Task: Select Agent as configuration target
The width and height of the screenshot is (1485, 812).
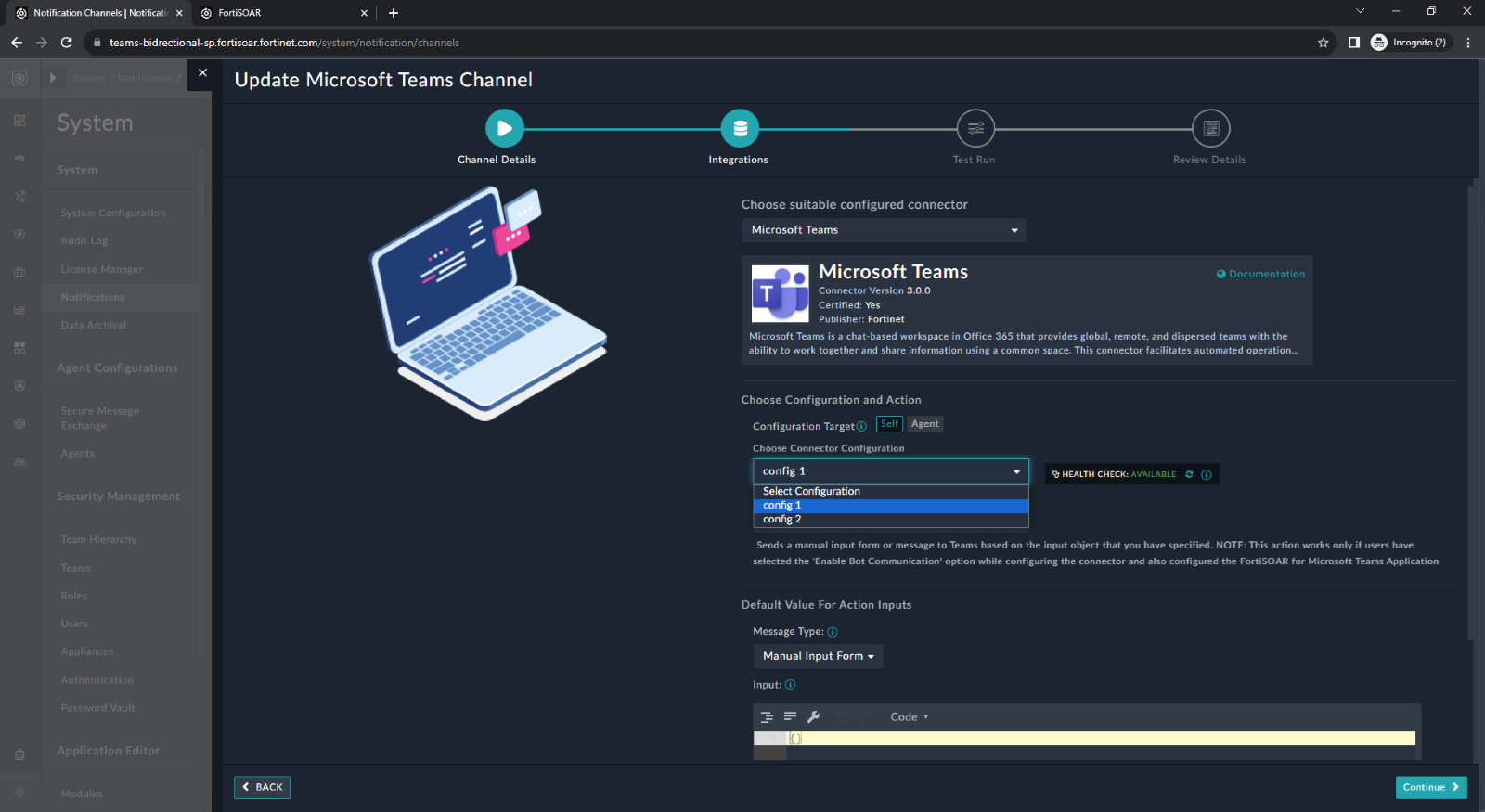Action: (924, 424)
